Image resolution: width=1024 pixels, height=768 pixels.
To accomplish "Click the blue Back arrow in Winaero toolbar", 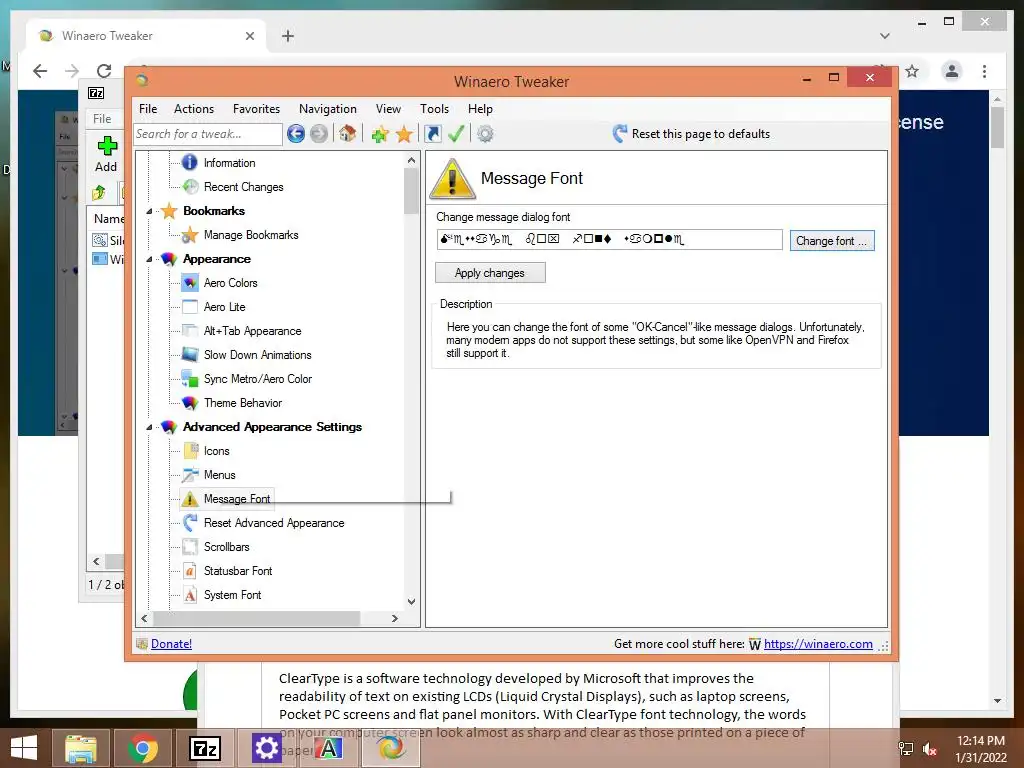I will 296,134.
